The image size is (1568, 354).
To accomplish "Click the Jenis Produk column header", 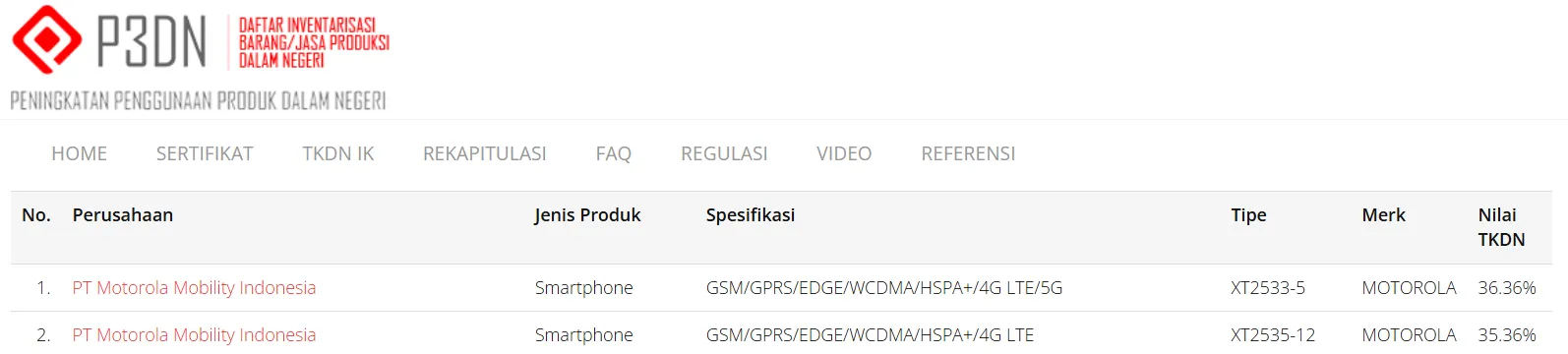I will coord(587,215).
